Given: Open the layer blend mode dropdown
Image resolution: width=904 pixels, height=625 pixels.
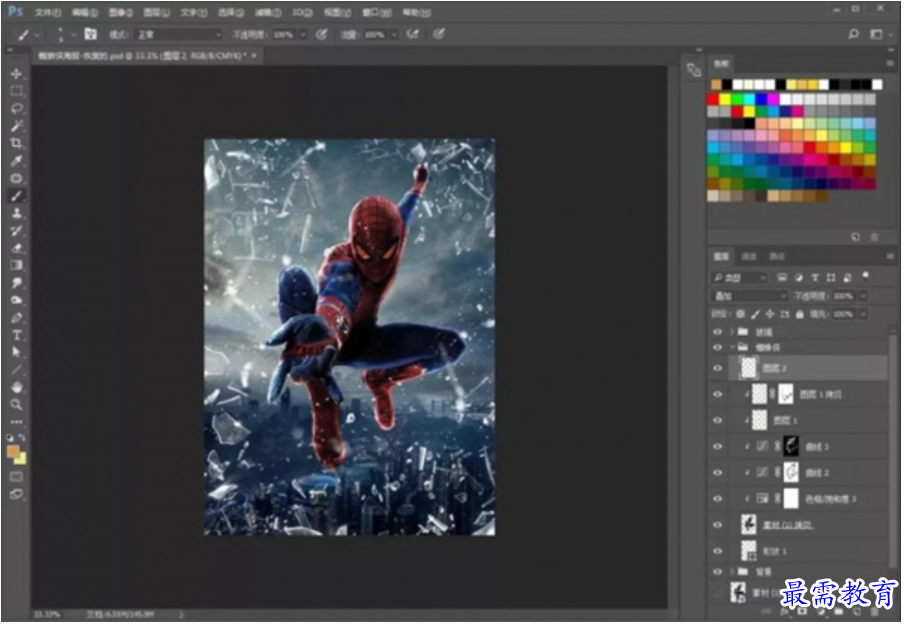Looking at the screenshot, I should 749,296.
